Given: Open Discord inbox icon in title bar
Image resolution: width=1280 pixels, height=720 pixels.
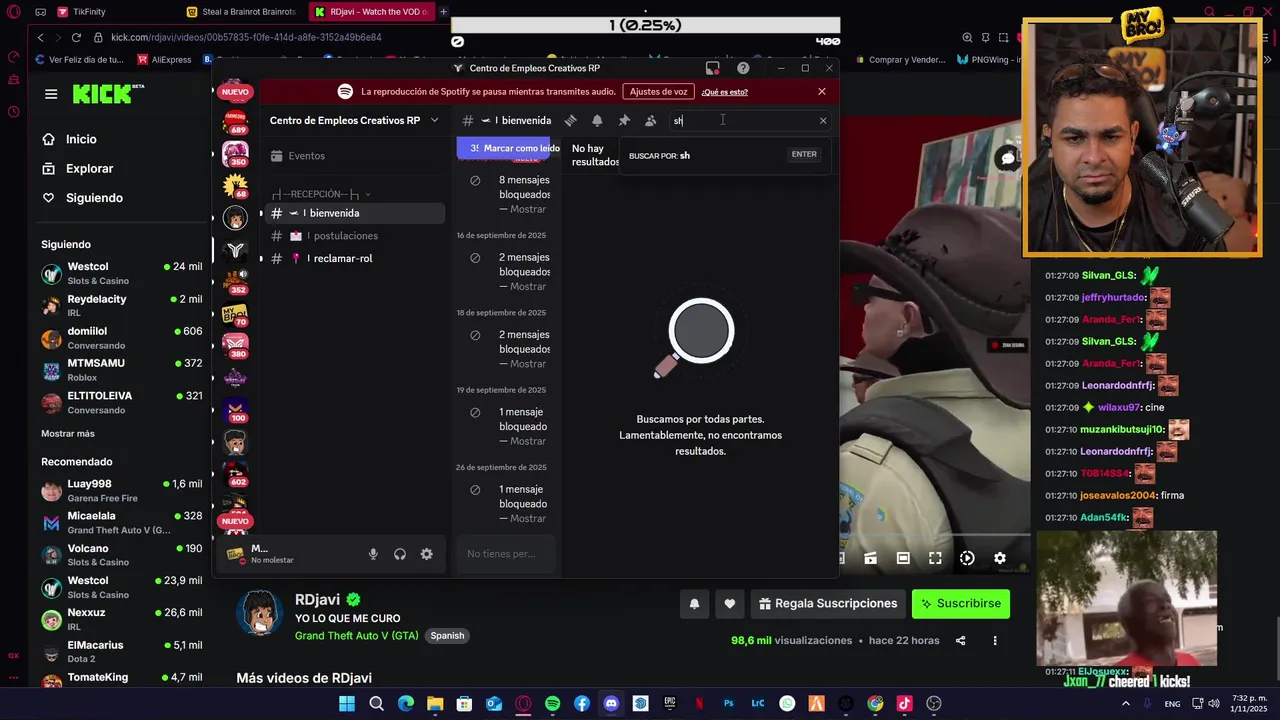Looking at the screenshot, I should point(712,68).
